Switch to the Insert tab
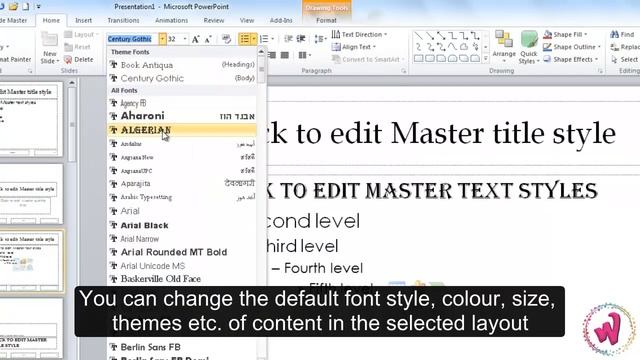The height and width of the screenshot is (360, 640). tap(83, 20)
